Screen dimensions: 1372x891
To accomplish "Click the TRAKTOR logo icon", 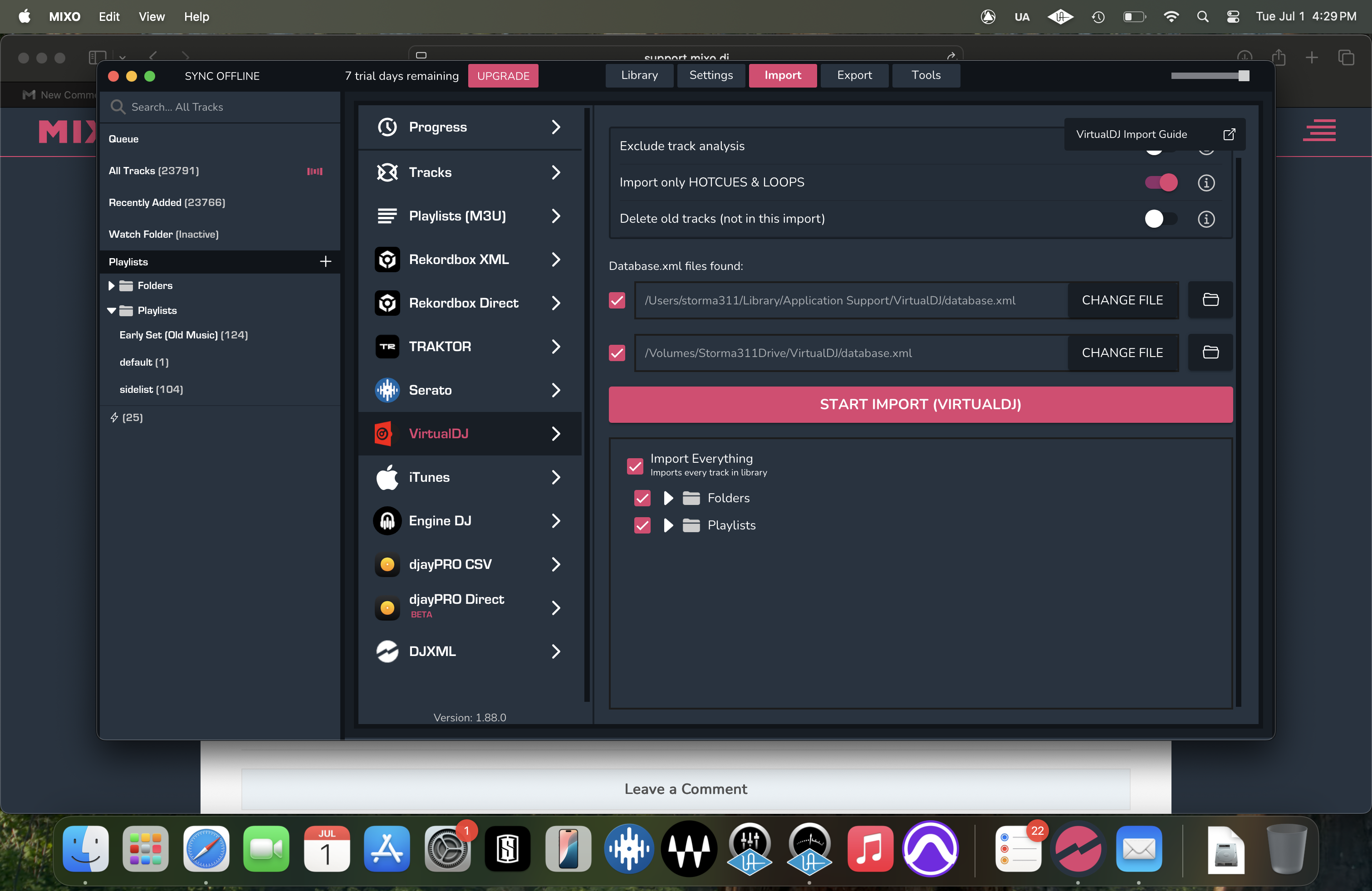I will tap(387, 346).
